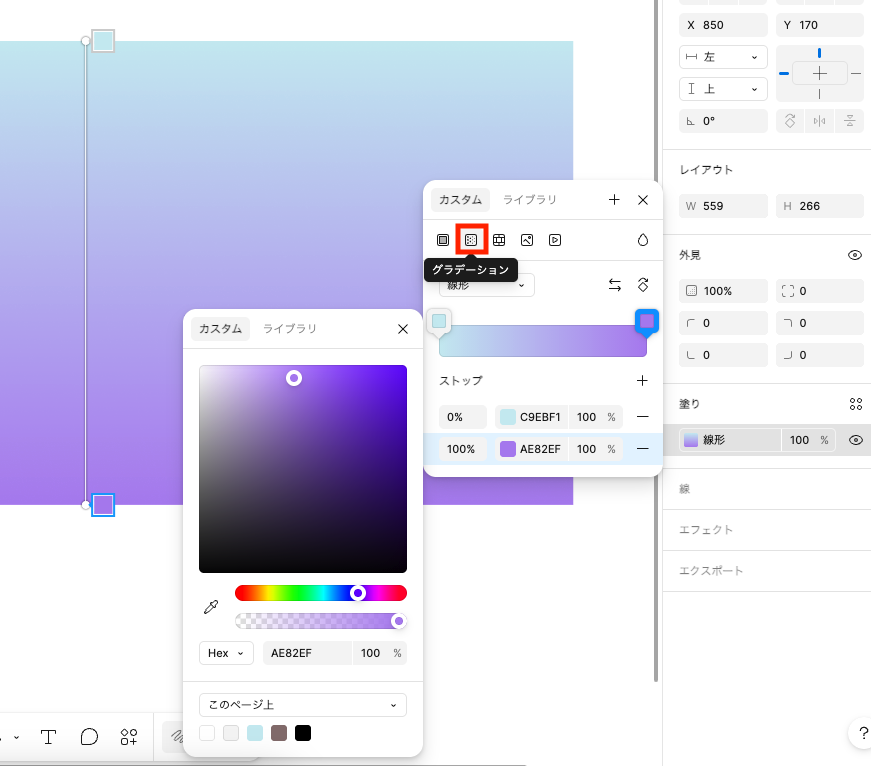
Task: Remove the C9EBF1 gradient stop
Action: (x=642, y=417)
